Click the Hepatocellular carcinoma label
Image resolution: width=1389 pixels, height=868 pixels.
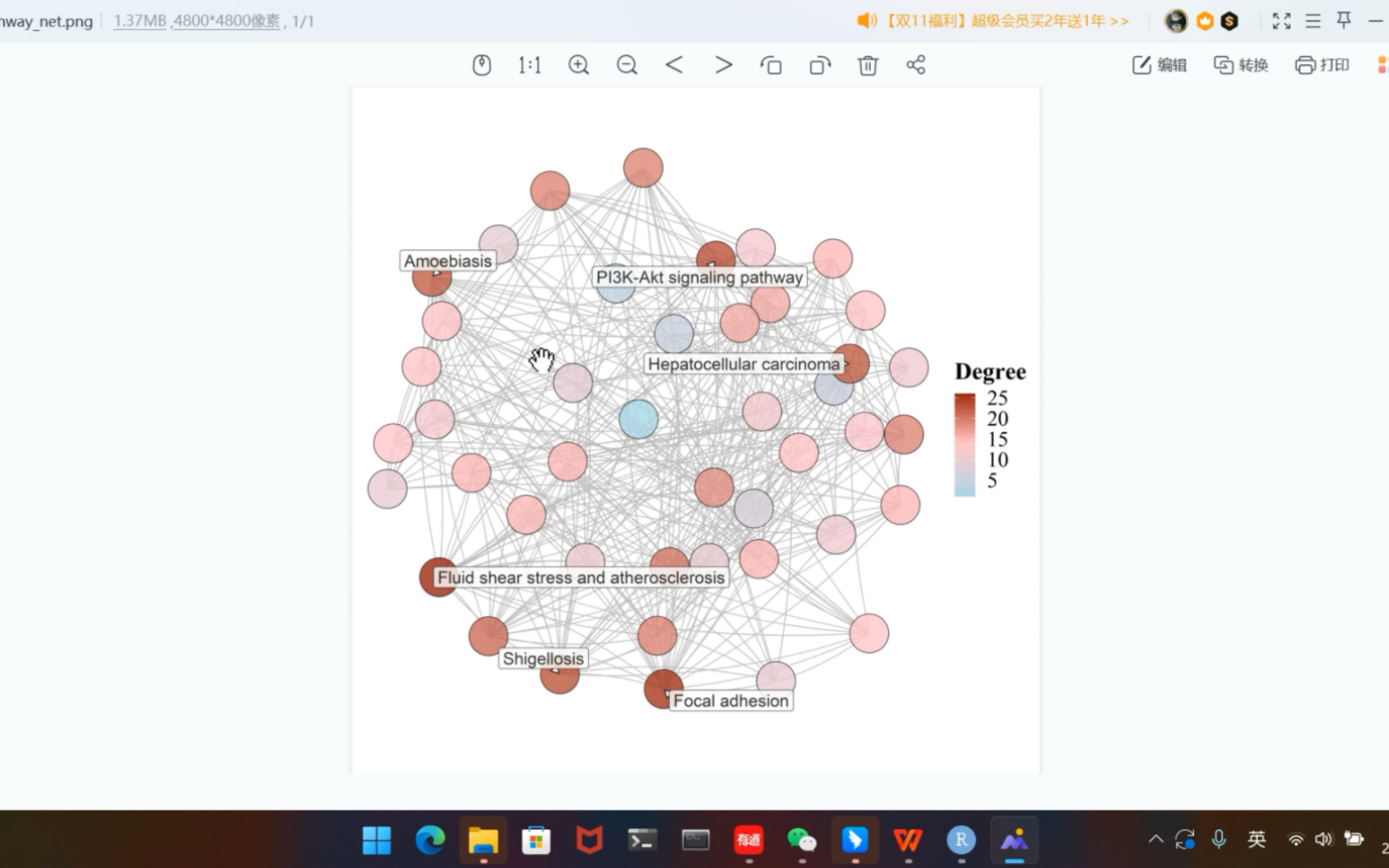click(744, 364)
